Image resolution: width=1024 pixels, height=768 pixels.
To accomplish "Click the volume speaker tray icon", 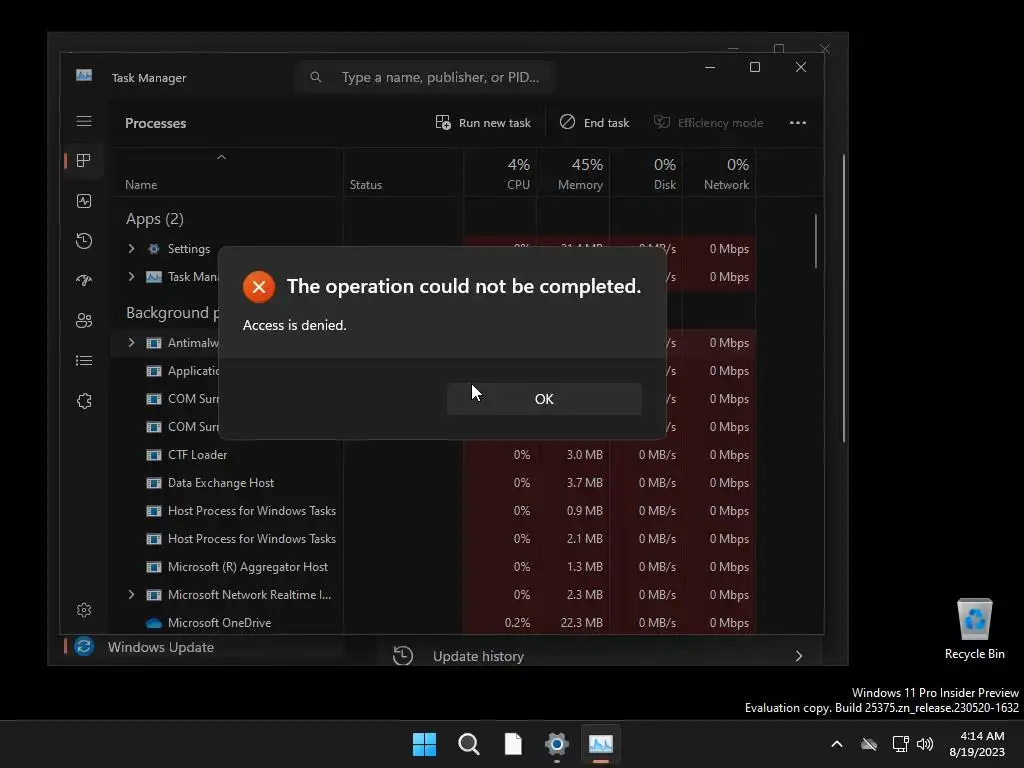I will coord(925,744).
